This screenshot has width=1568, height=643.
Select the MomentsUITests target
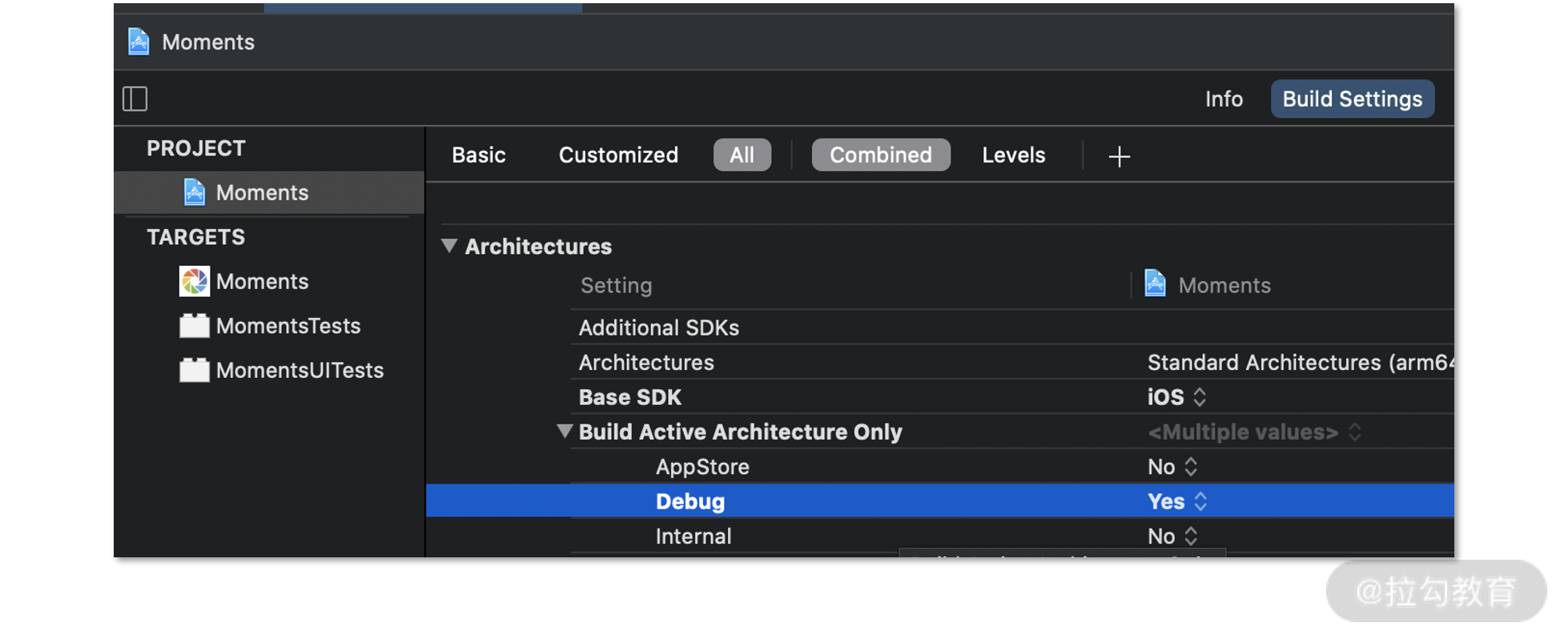[300, 371]
